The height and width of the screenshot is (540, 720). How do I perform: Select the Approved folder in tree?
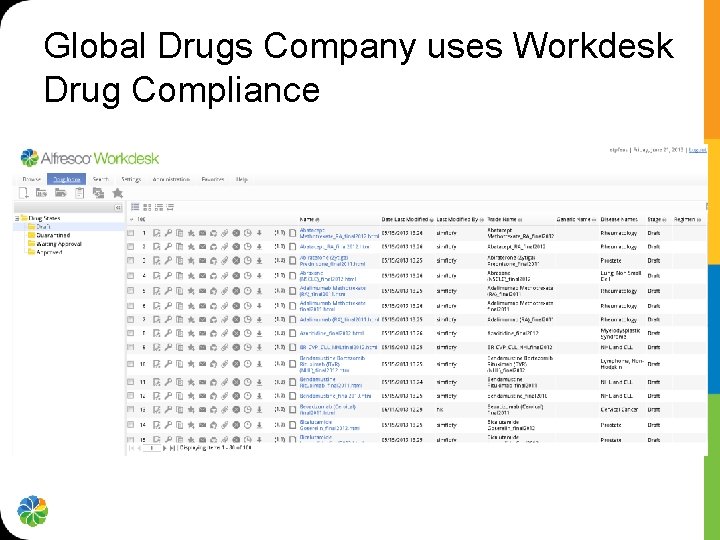coord(45,252)
